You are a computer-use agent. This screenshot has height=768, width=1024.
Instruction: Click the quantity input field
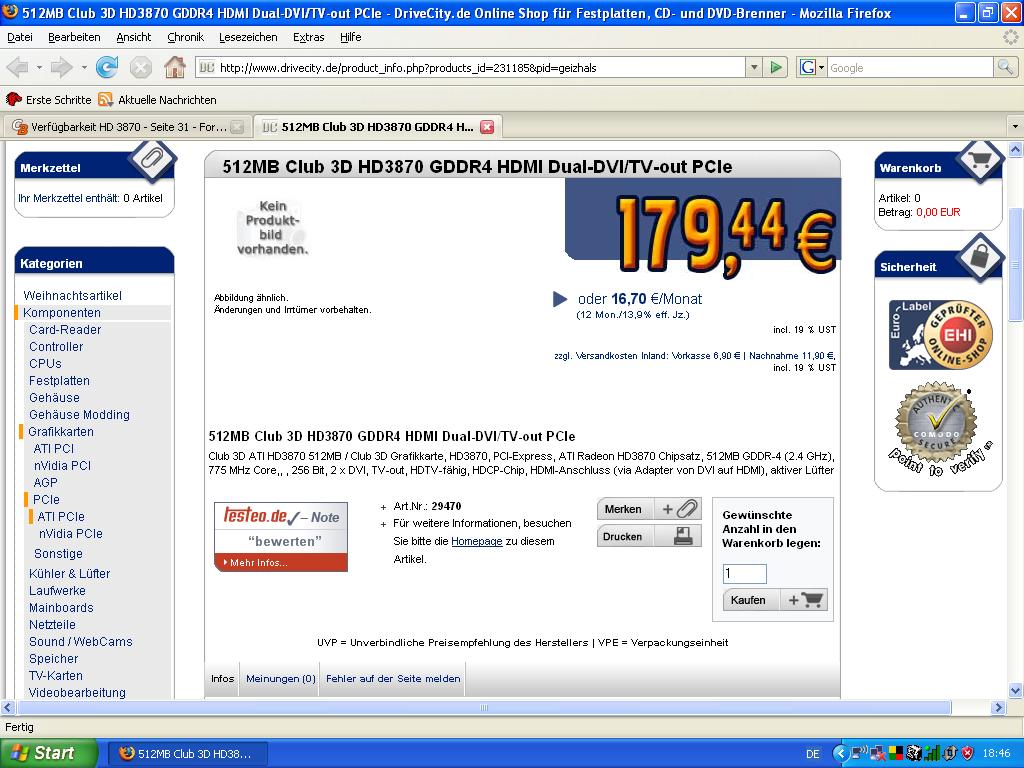pyautogui.click(x=744, y=574)
